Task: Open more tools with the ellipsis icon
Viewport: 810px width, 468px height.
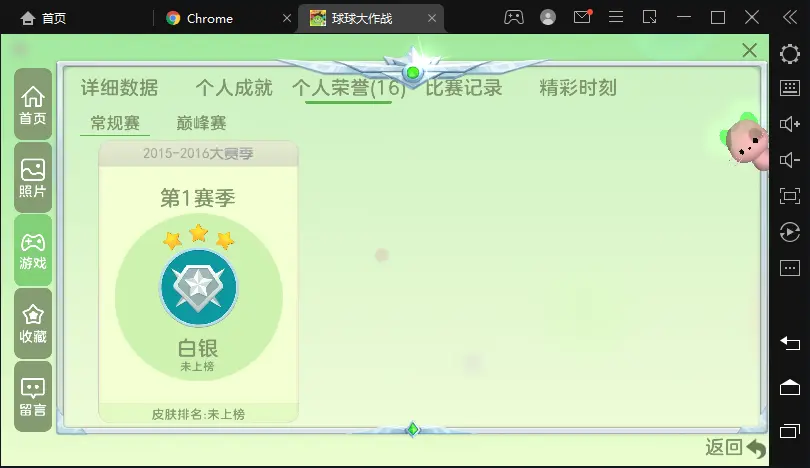Action: [x=790, y=268]
